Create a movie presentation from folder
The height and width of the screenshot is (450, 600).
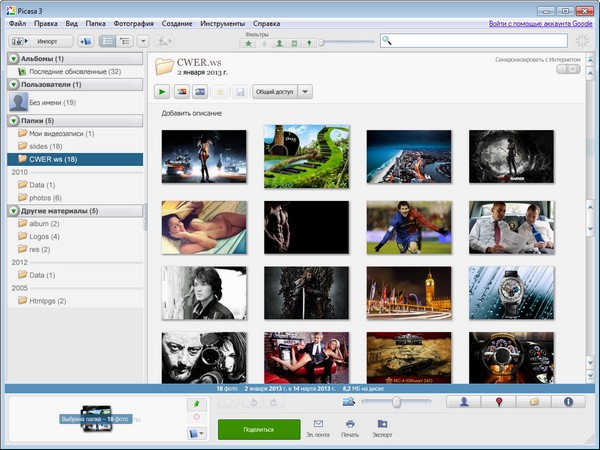pyautogui.click(x=201, y=92)
